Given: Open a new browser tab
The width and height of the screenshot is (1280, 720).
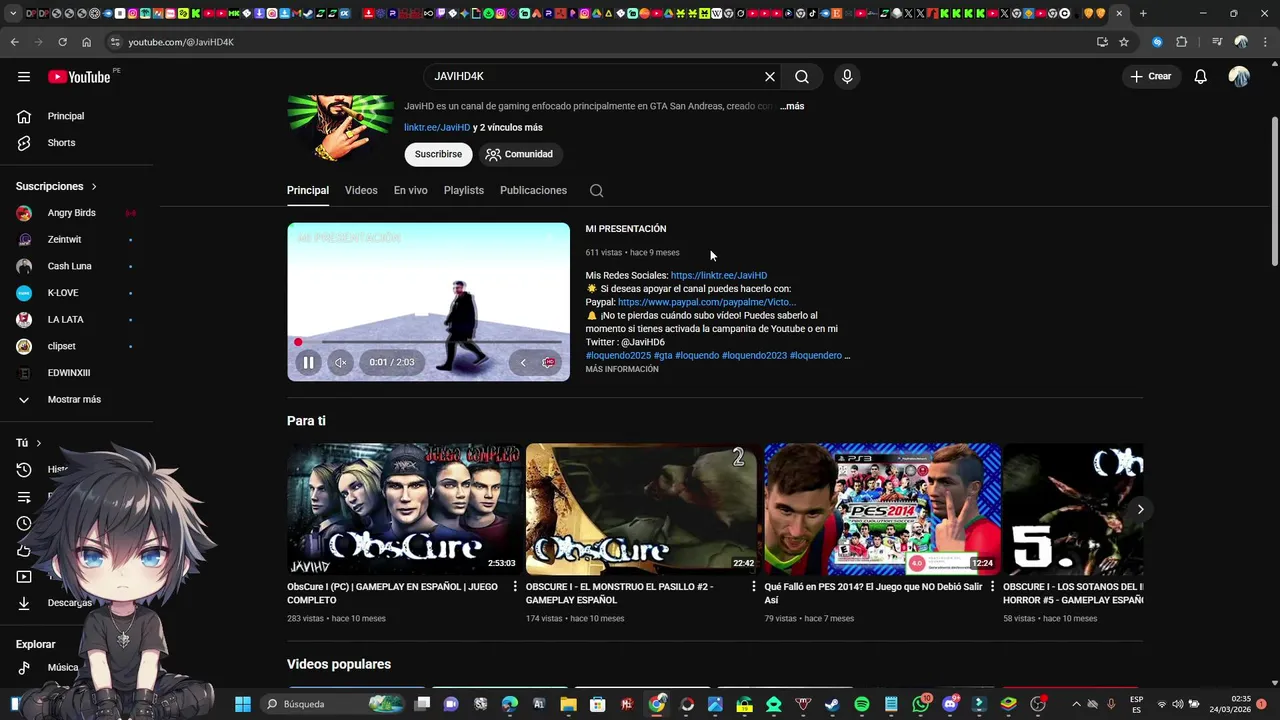Looking at the screenshot, I should click(1143, 13).
